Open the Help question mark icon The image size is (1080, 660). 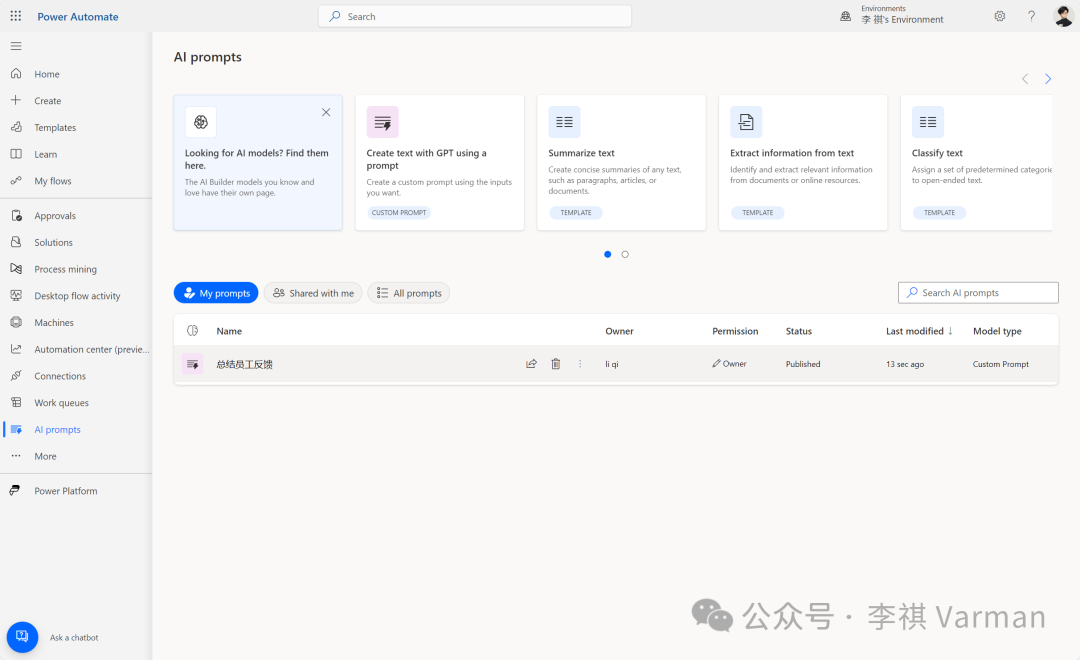coord(1031,16)
